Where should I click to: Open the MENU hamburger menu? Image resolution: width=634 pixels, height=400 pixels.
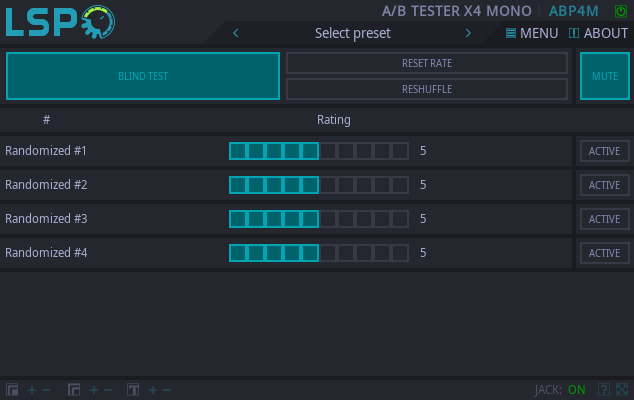531,33
